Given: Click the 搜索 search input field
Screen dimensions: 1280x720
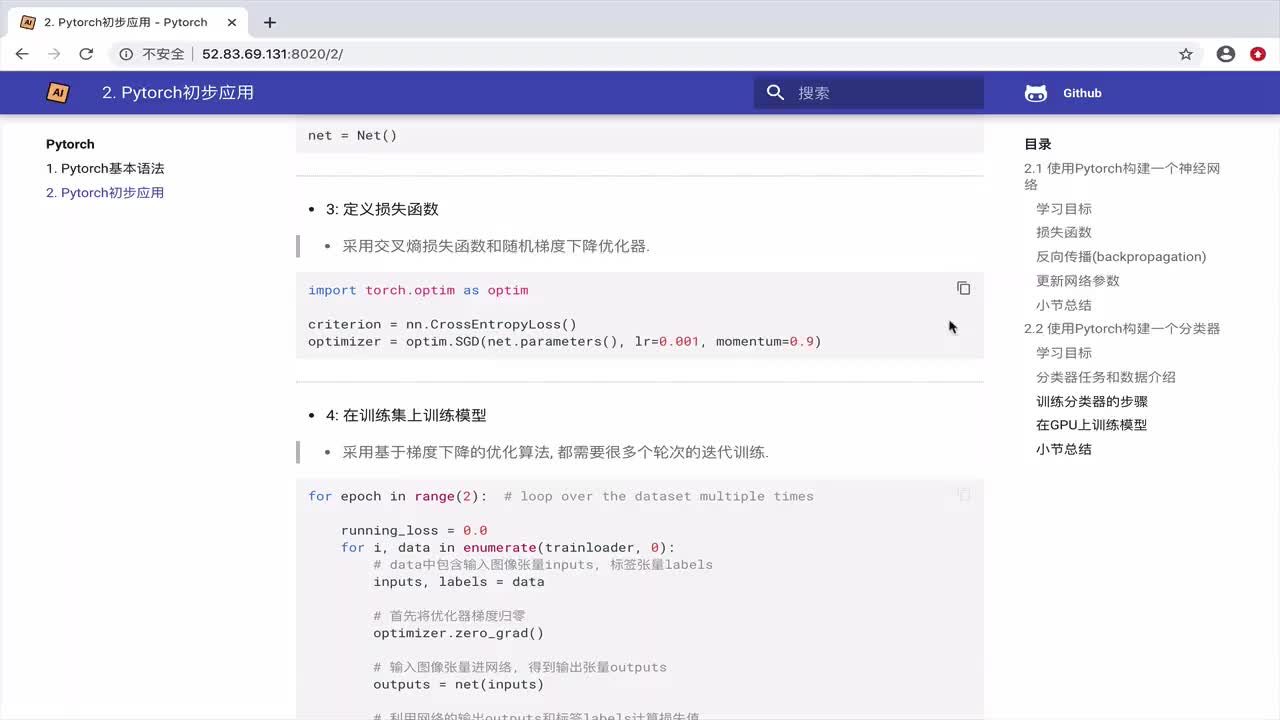Looking at the screenshot, I should (869, 92).
